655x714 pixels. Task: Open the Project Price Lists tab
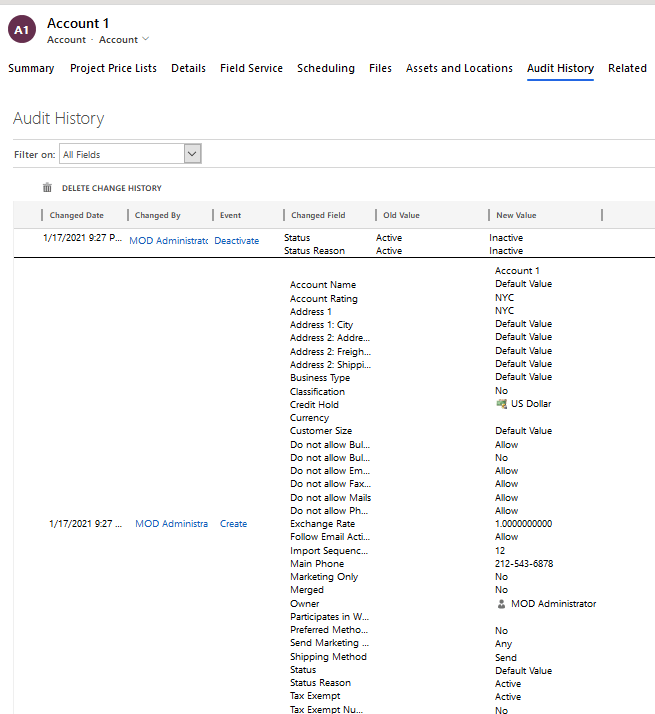click(113, 68)
